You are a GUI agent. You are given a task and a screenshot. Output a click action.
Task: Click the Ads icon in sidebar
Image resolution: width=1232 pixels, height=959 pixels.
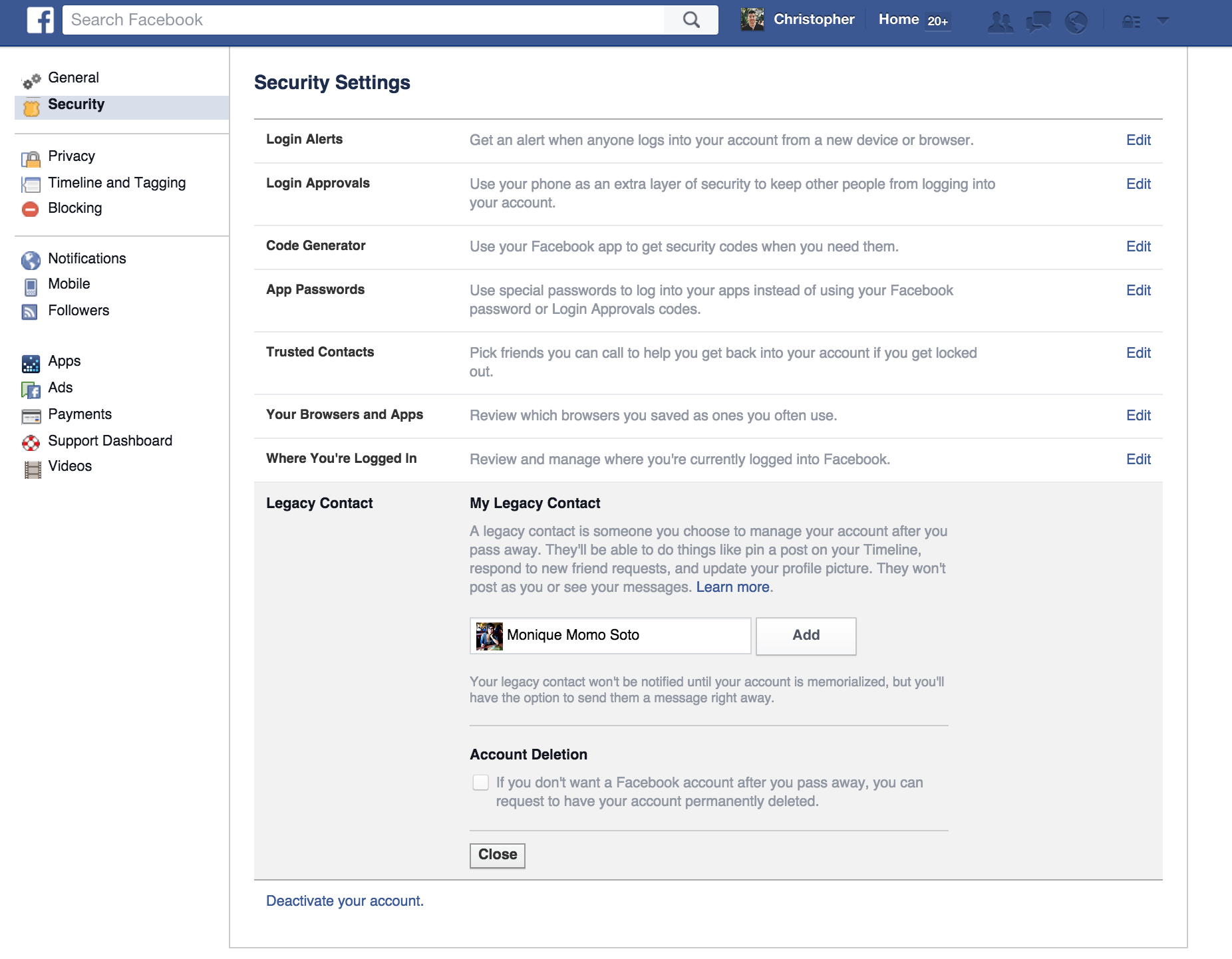coord(31,390)
